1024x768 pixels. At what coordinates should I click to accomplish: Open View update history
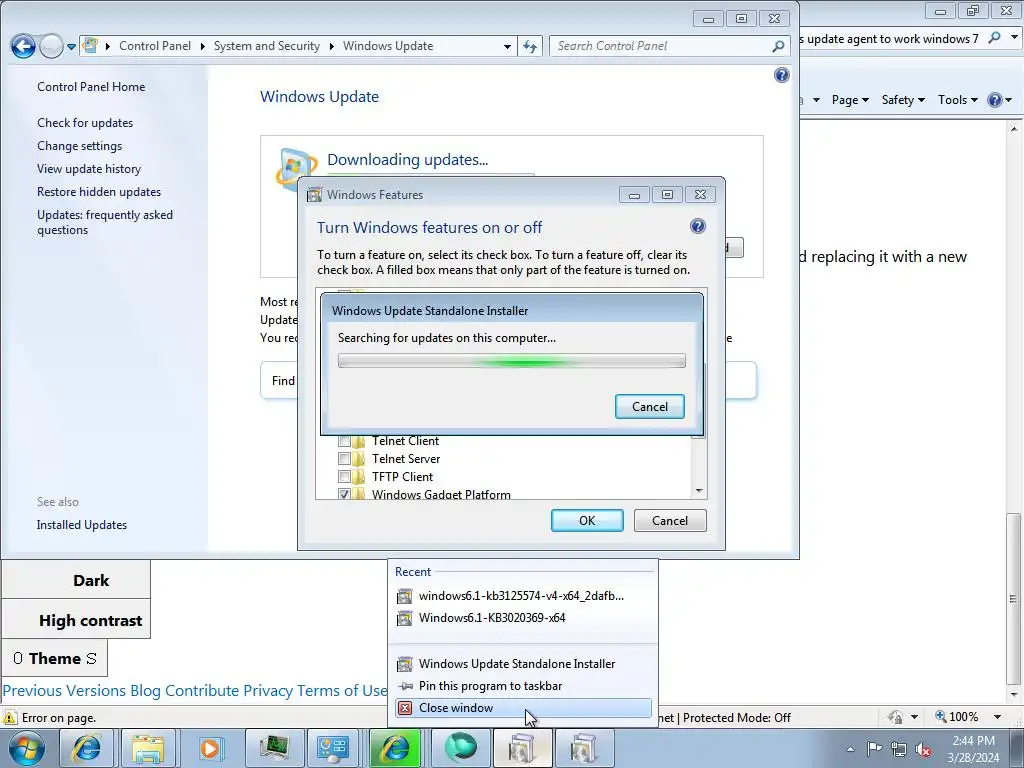coord(89,168)
